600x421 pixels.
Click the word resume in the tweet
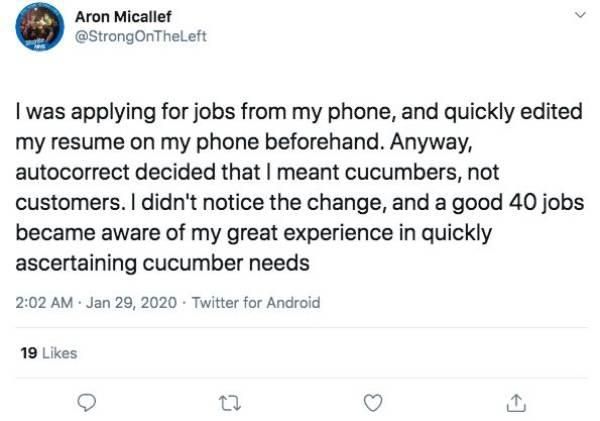point(88,142)
